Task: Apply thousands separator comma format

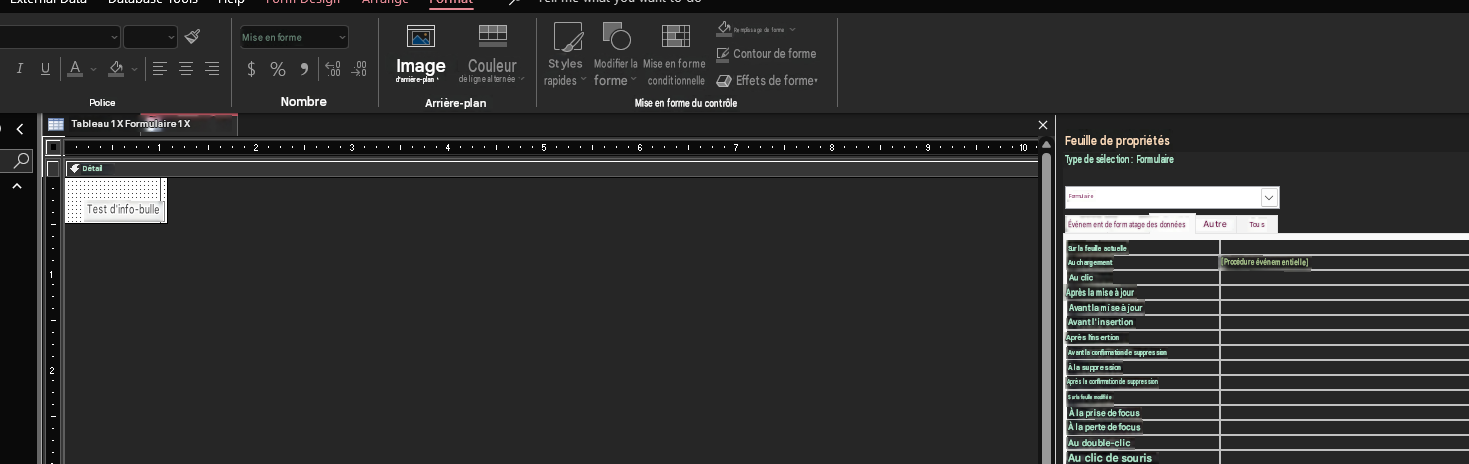Action: click(304, 69)
